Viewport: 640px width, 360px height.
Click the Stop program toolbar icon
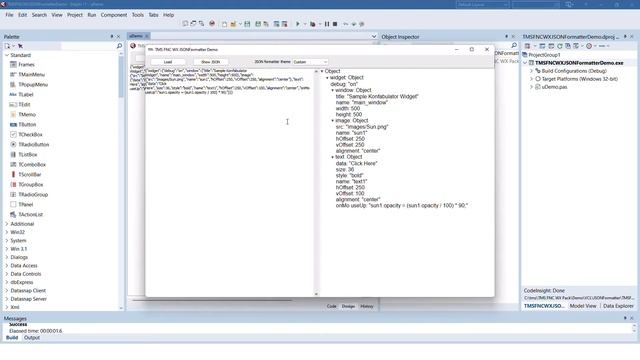(x=335, y=24)
